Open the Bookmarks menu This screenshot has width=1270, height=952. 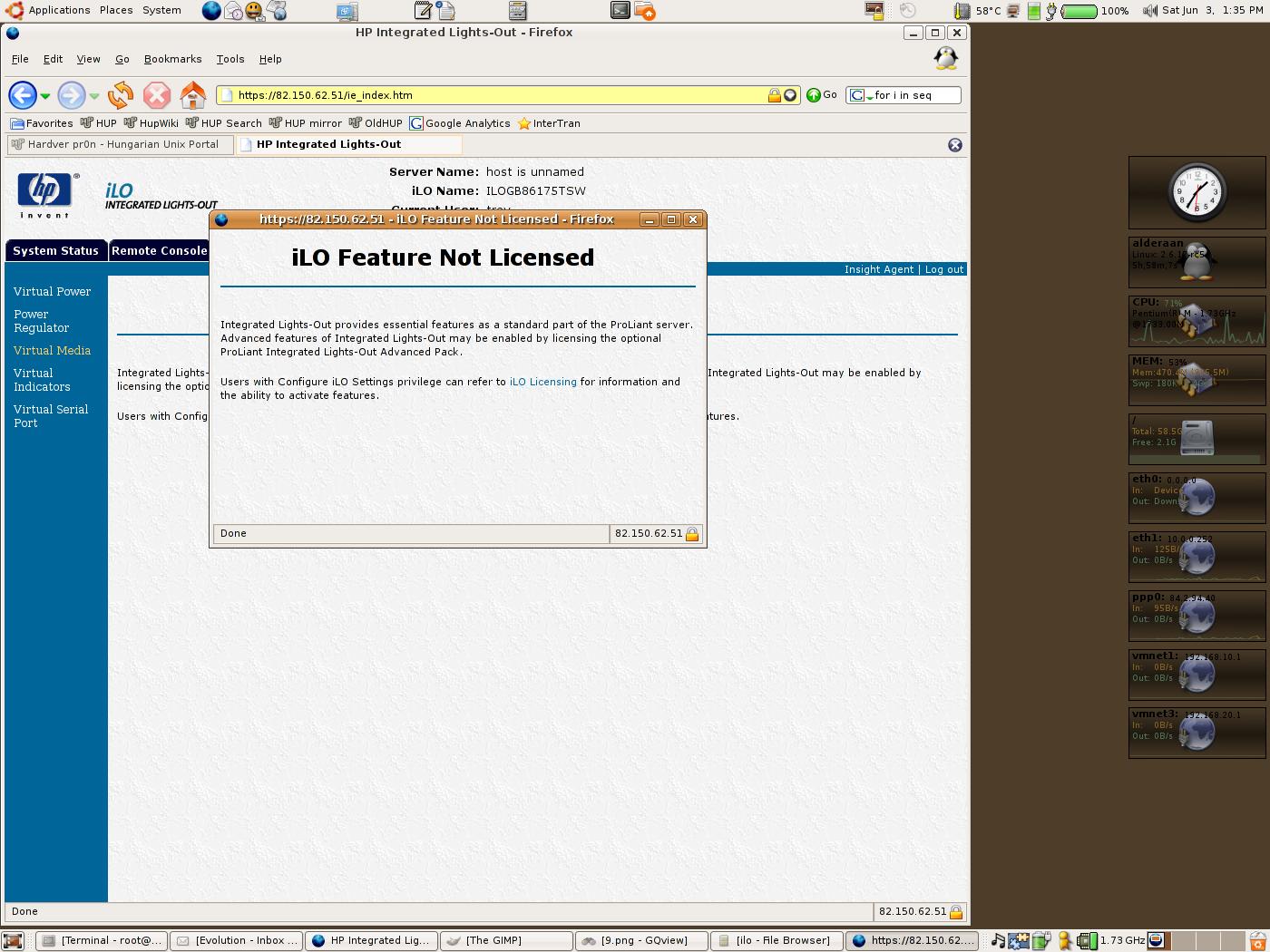click(x=172, y=59)
